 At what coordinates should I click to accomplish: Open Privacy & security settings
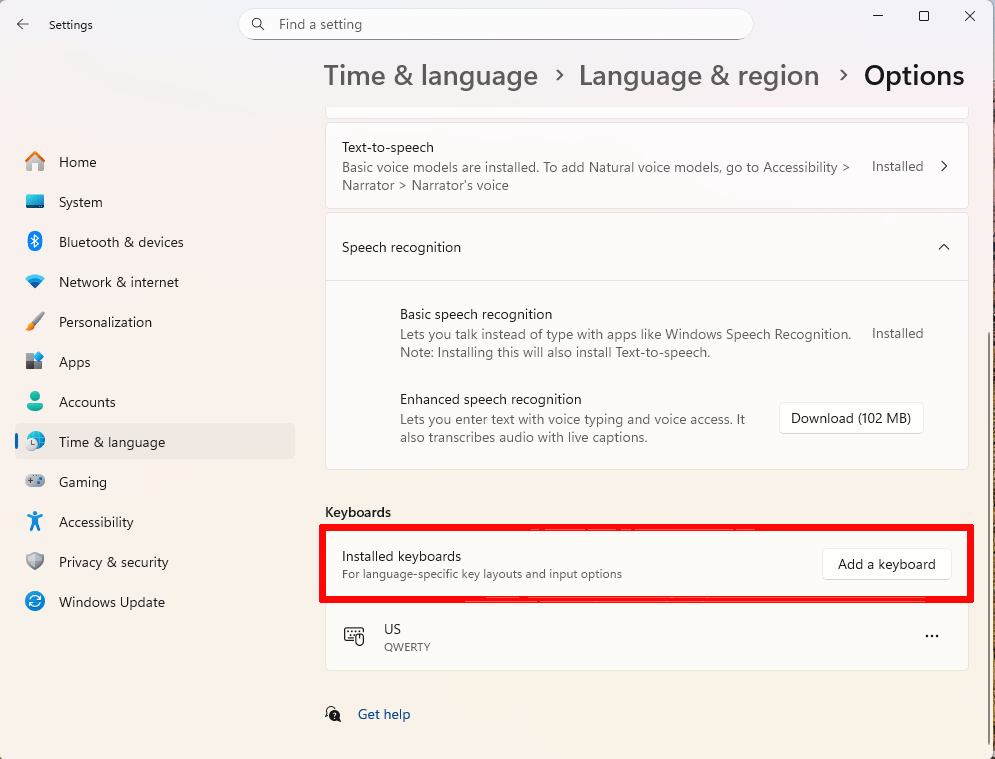coord(113,561)
